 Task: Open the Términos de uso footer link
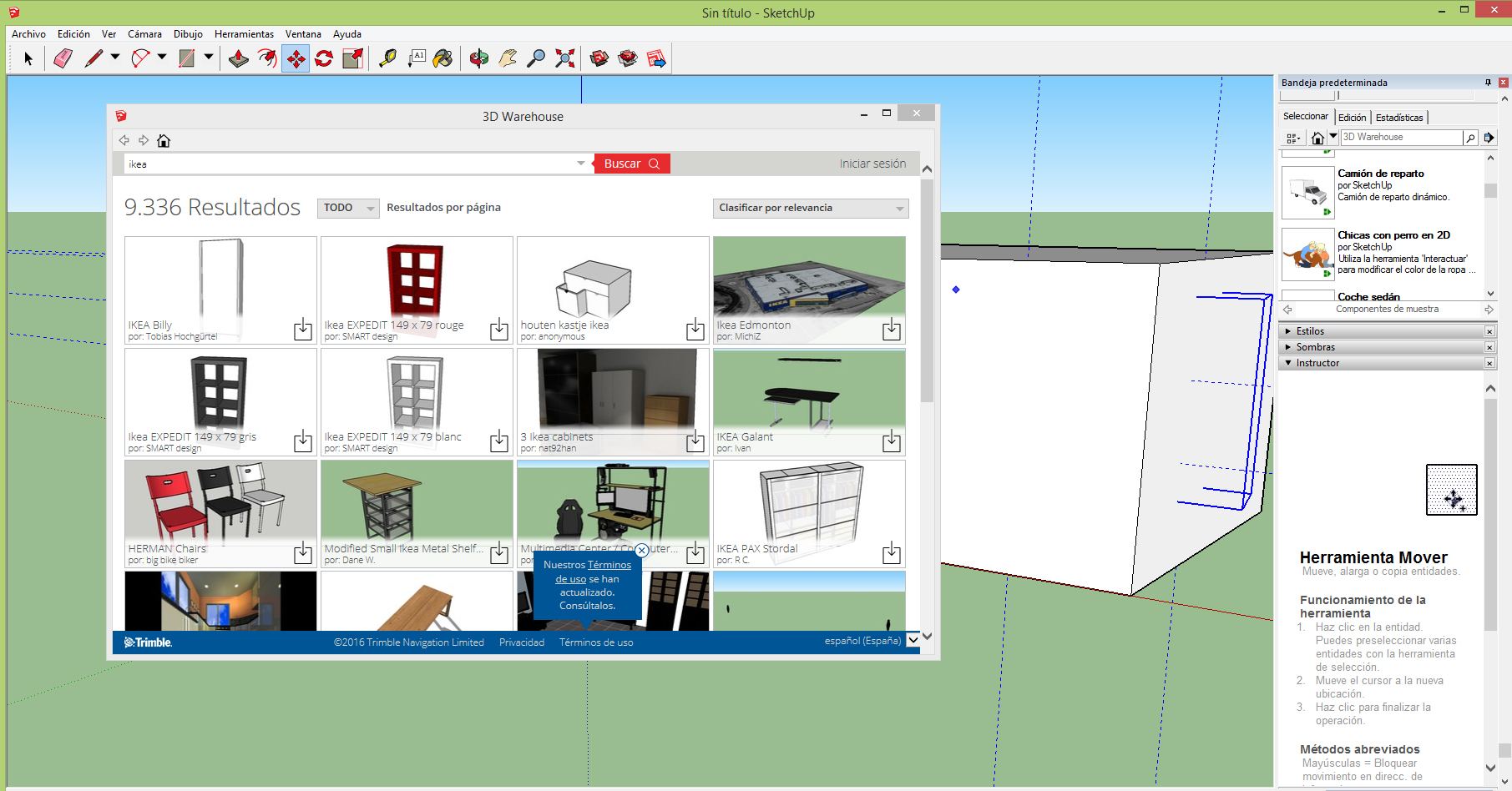point(596,642)
